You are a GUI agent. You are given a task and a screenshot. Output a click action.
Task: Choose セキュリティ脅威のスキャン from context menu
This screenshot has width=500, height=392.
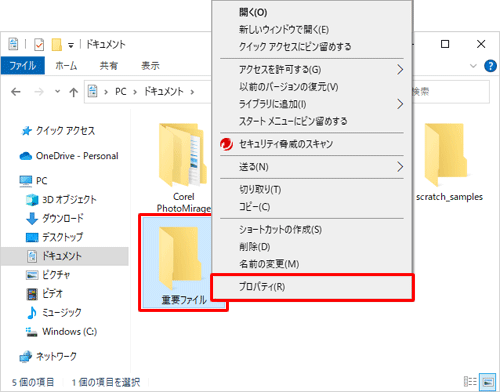312,144
